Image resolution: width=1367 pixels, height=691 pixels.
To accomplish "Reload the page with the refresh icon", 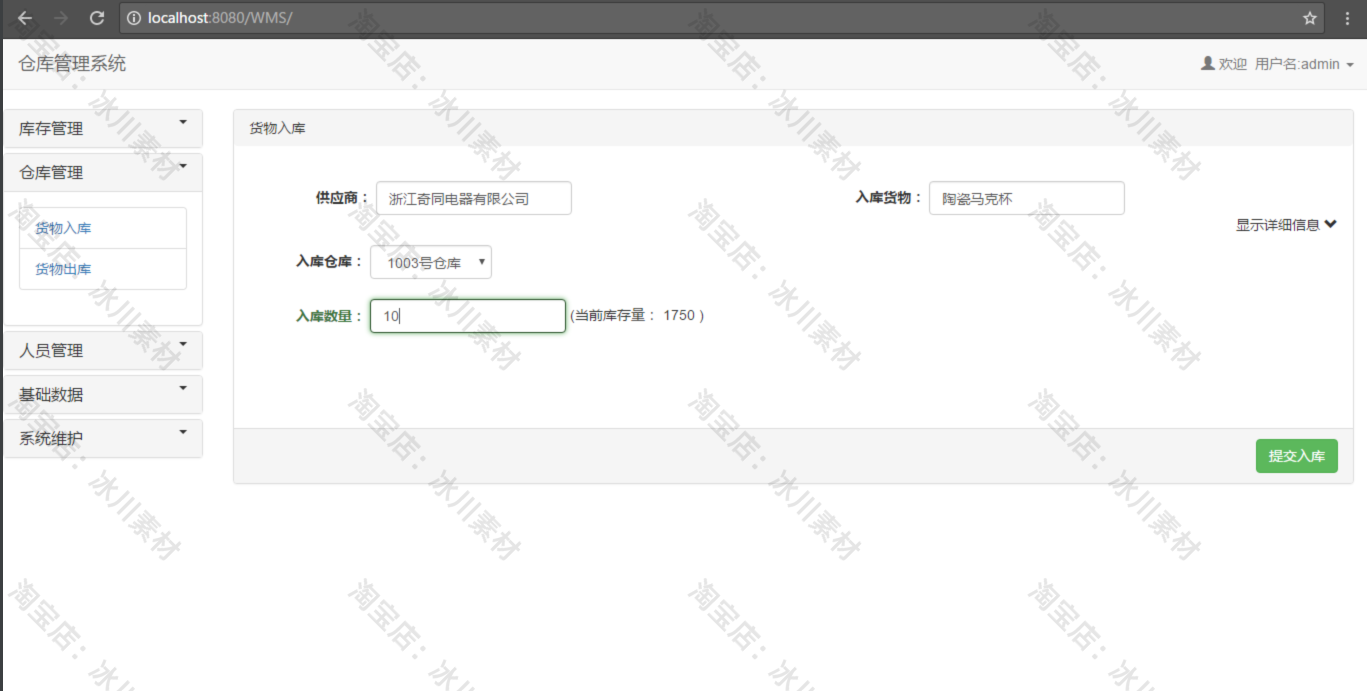I will tap(97, 18).
